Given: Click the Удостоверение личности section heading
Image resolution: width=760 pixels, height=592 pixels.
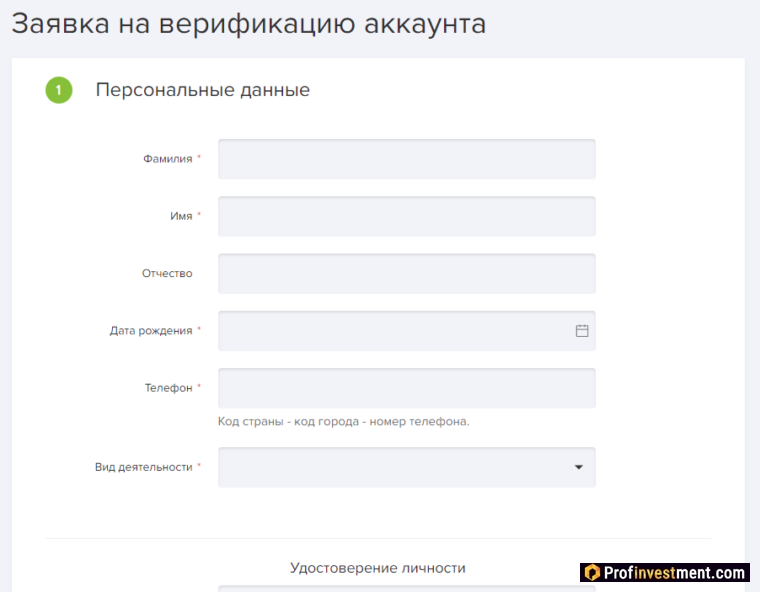Looking at the screenshot, I should pos(378,568).
